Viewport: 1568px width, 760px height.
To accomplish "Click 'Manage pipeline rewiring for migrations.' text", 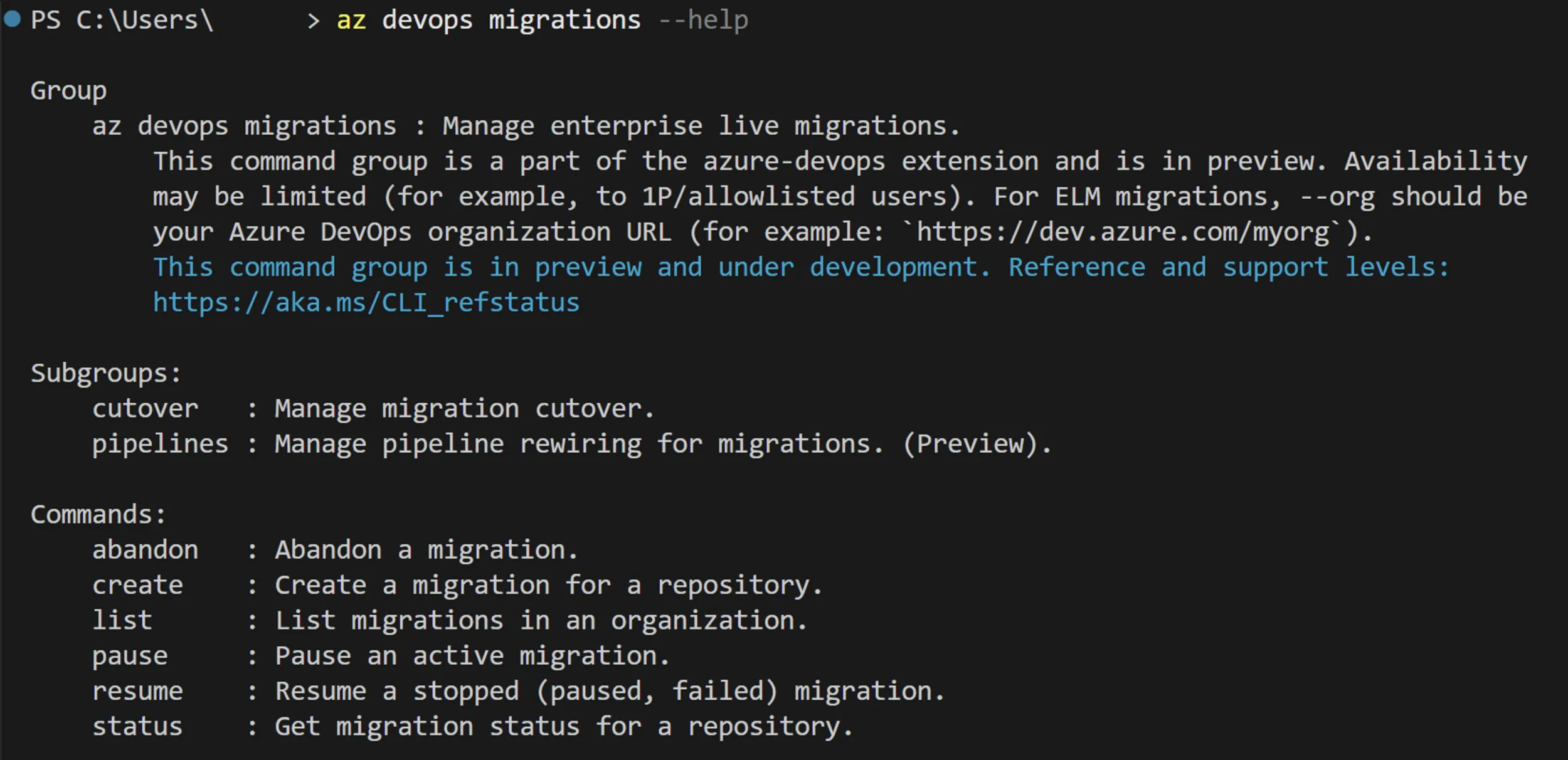I will 580,444.
